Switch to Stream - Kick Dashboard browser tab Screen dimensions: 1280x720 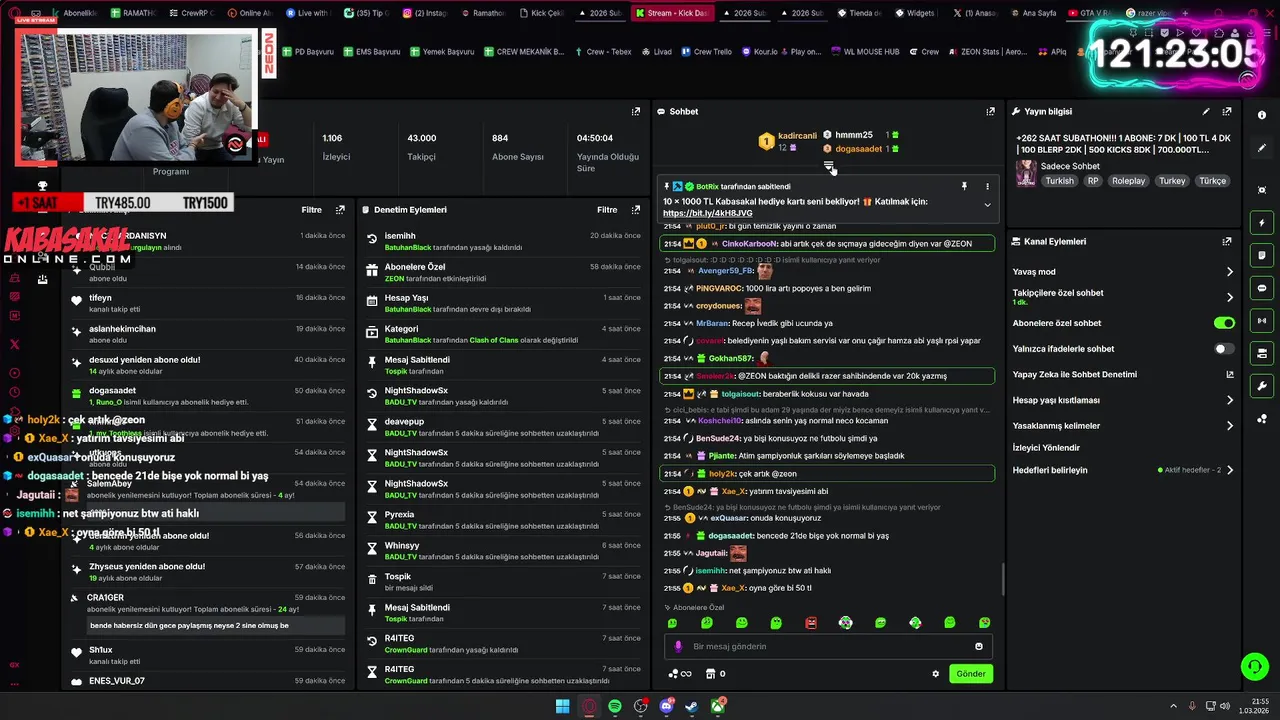(672, 13)
